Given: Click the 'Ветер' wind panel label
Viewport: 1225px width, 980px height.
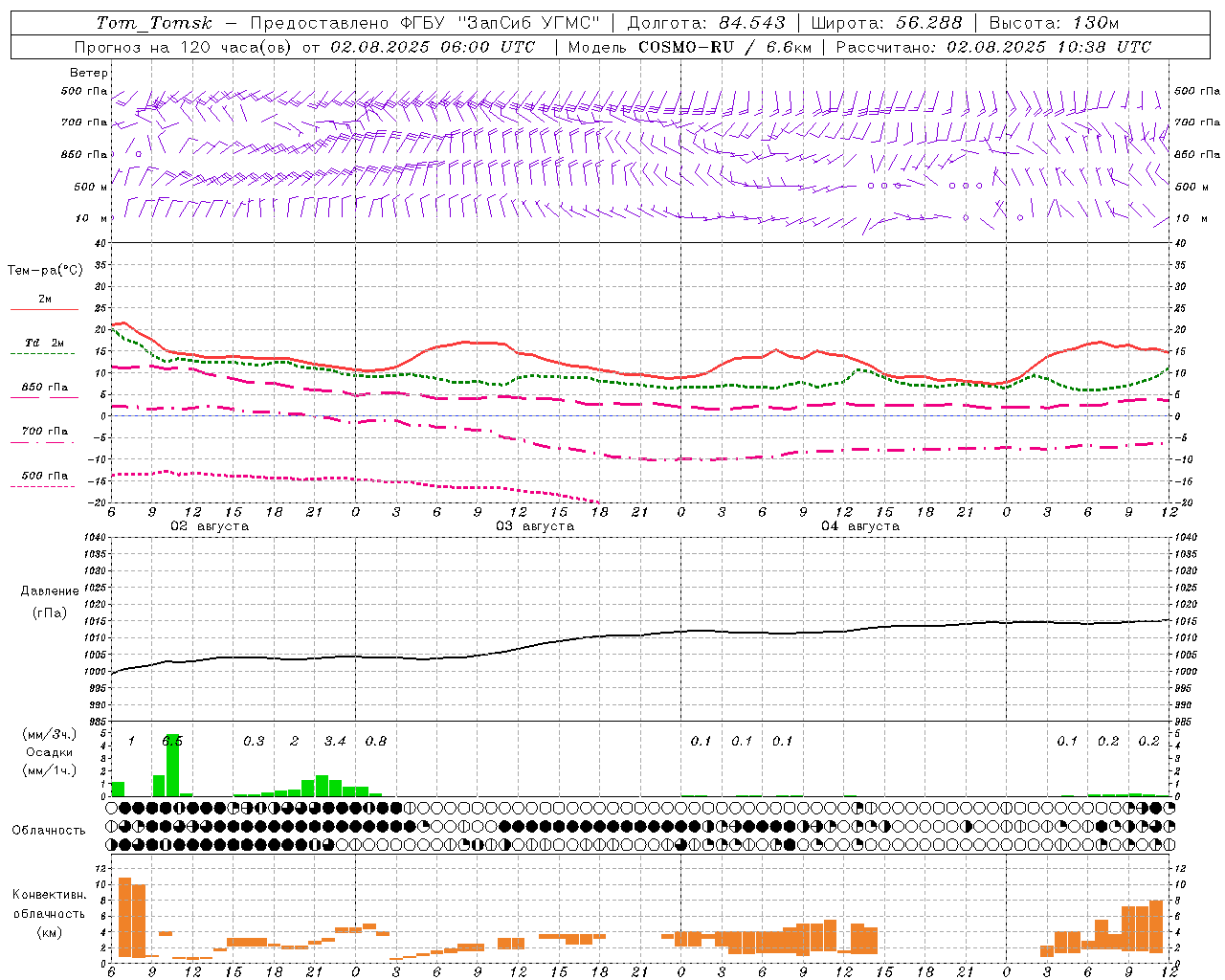Looking at the screenshot, I should click(88, 73).
